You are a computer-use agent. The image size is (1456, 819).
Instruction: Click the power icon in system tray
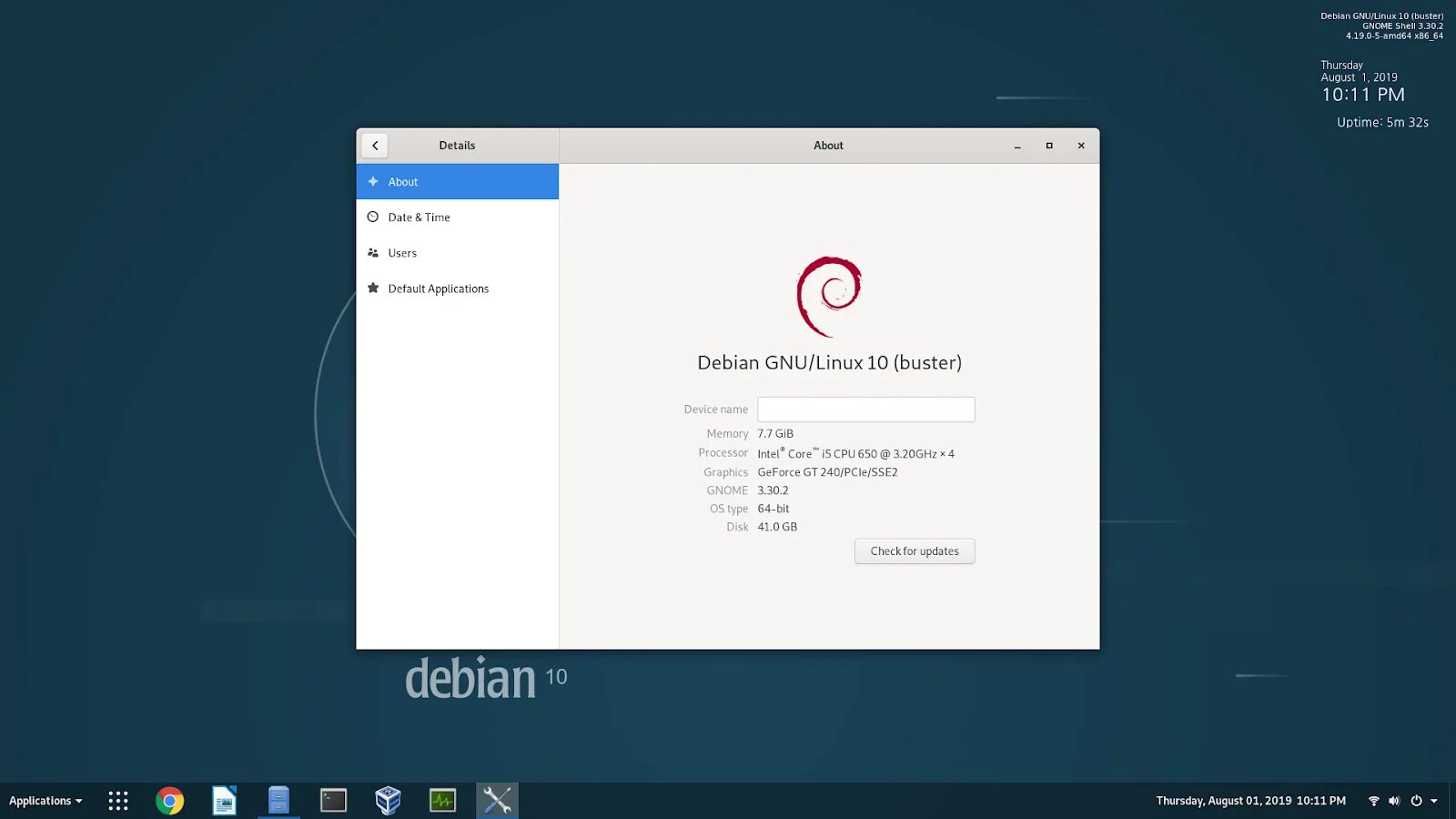pyautogui.click(x=1416, y=801)
